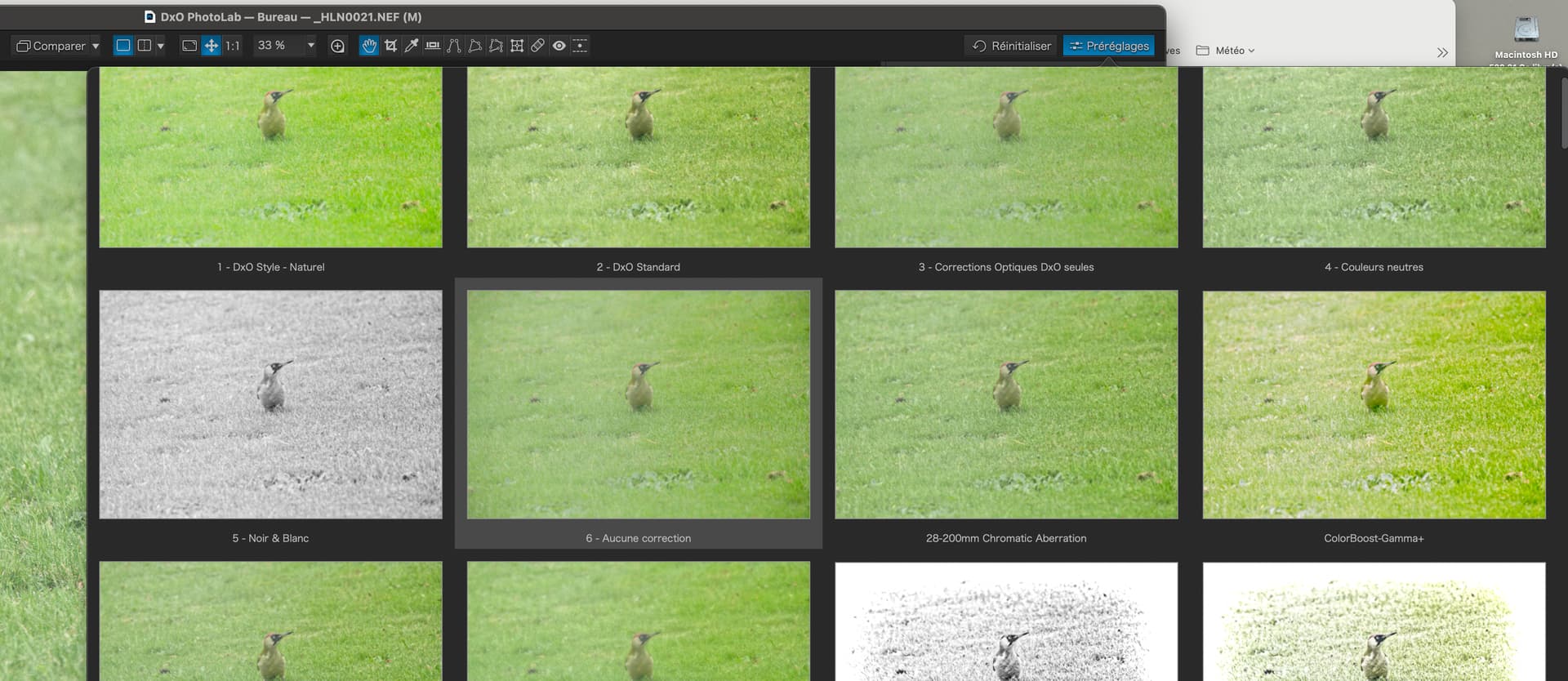Apply the 2 - DxO Standard preset
This screenshot has height=681, width=1568.
point(639,158)
